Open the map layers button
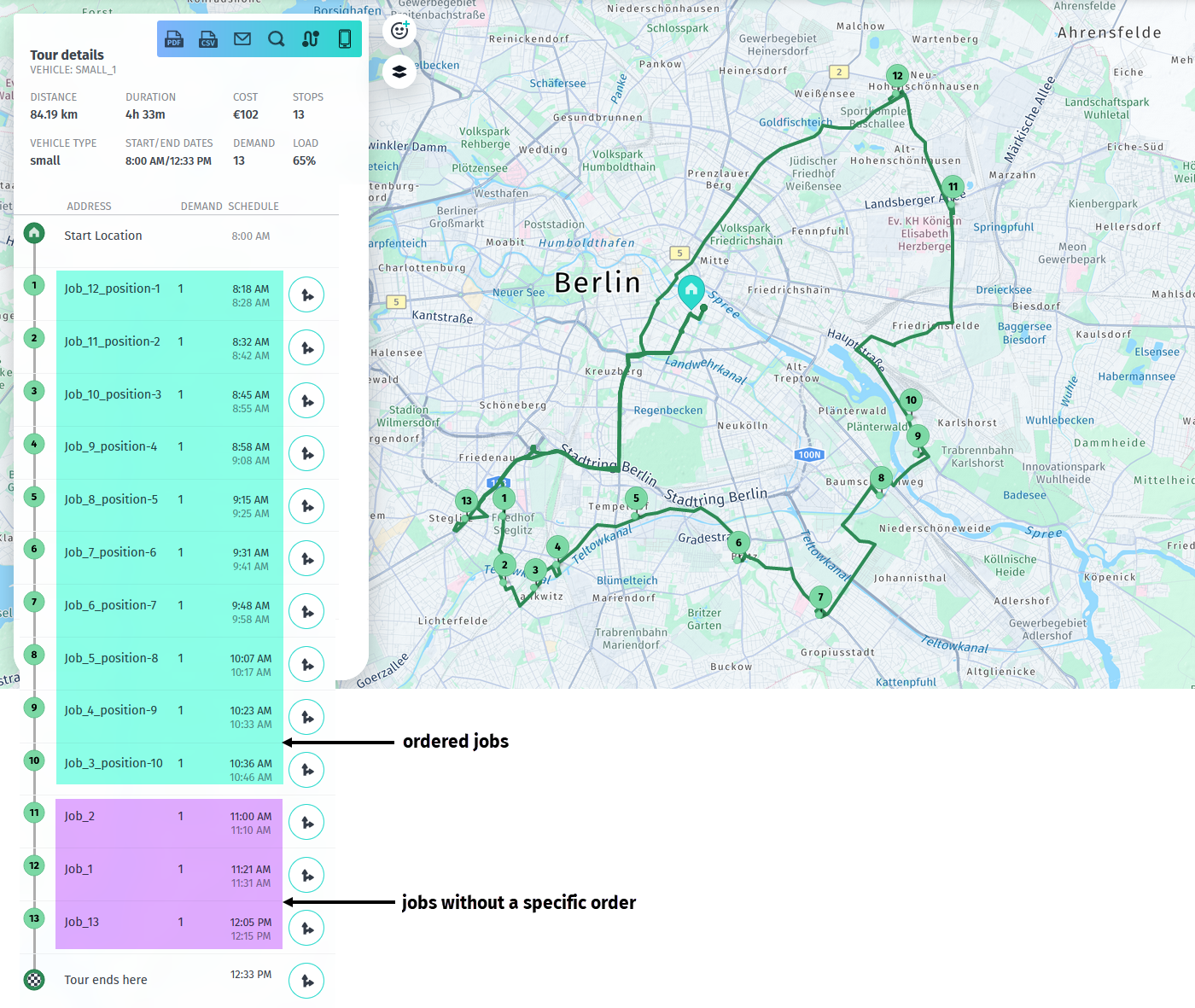The width and height of the screenshot is (1195, 1008). point(399,72)
